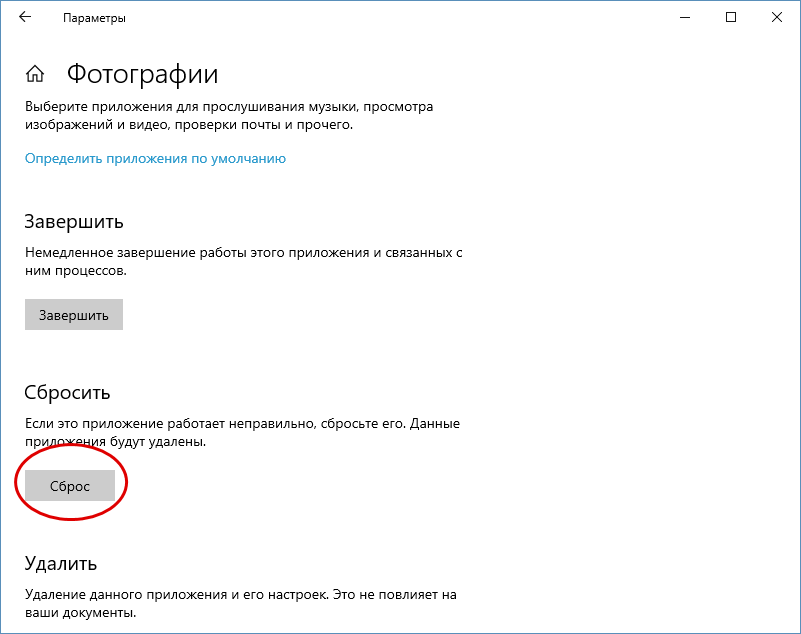801x634 pixels.
Task: Click the 'Сброс' button
Action: click(x=70, y=486)
